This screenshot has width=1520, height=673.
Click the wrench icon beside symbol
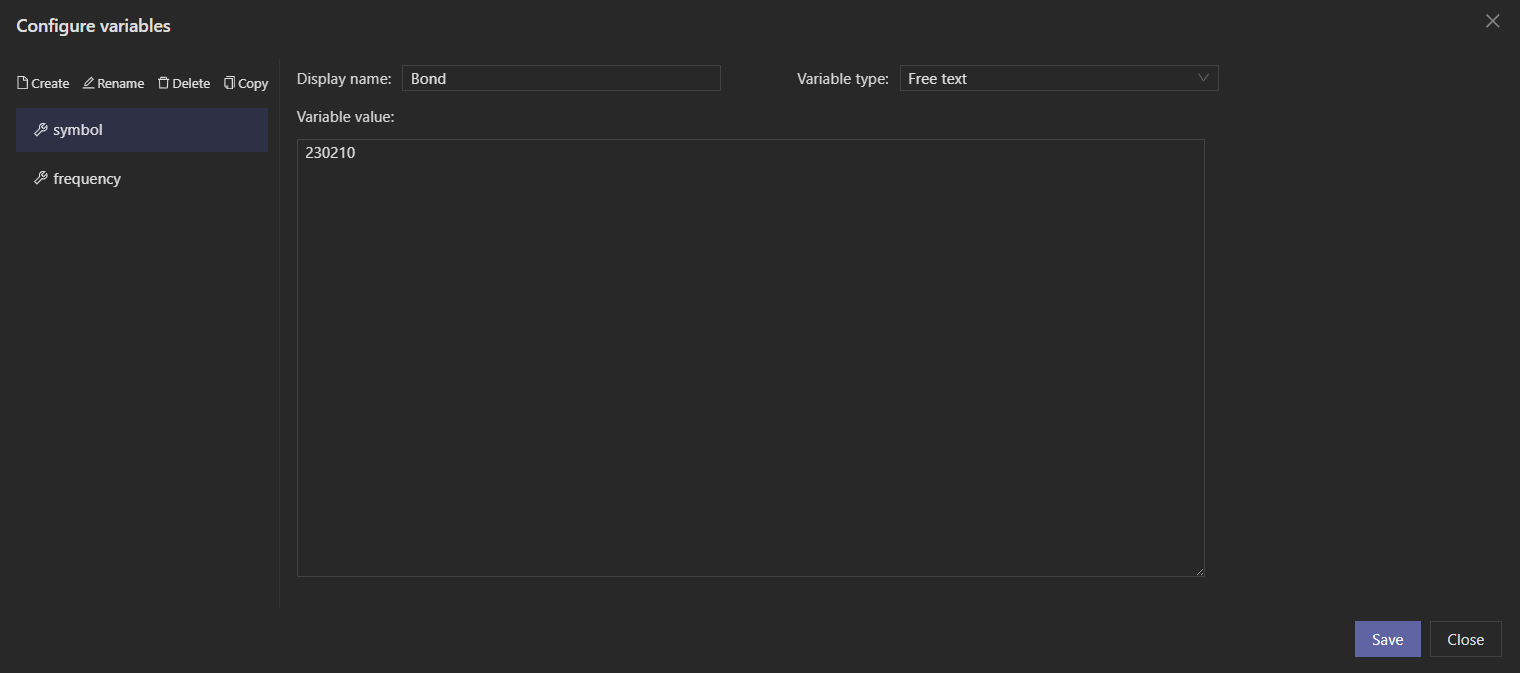[41, 130]
